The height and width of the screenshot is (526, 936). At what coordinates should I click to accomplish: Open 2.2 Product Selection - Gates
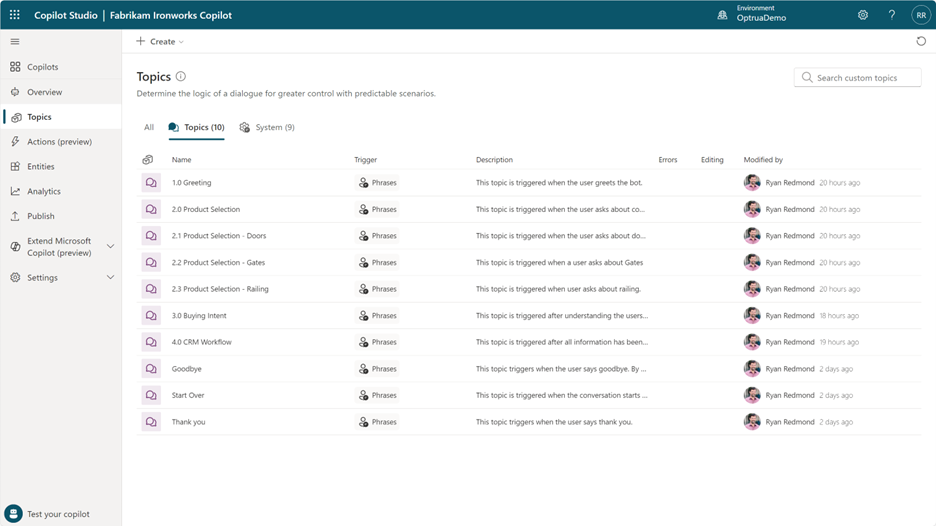pyautogui.click(x=218, y=262)
